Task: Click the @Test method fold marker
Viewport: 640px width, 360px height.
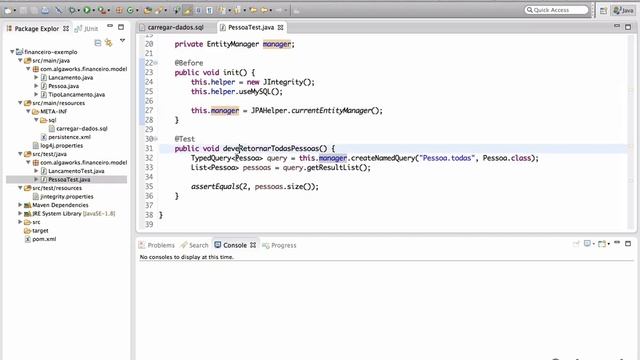Action: point(156,139)
